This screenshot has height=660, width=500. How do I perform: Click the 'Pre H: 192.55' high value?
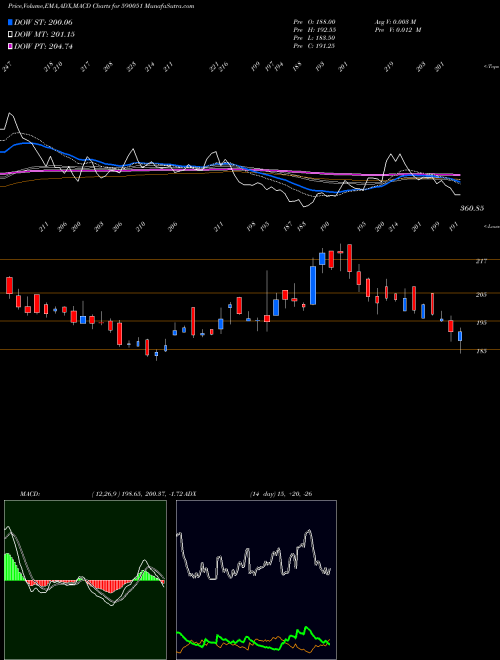click(314, 30)
